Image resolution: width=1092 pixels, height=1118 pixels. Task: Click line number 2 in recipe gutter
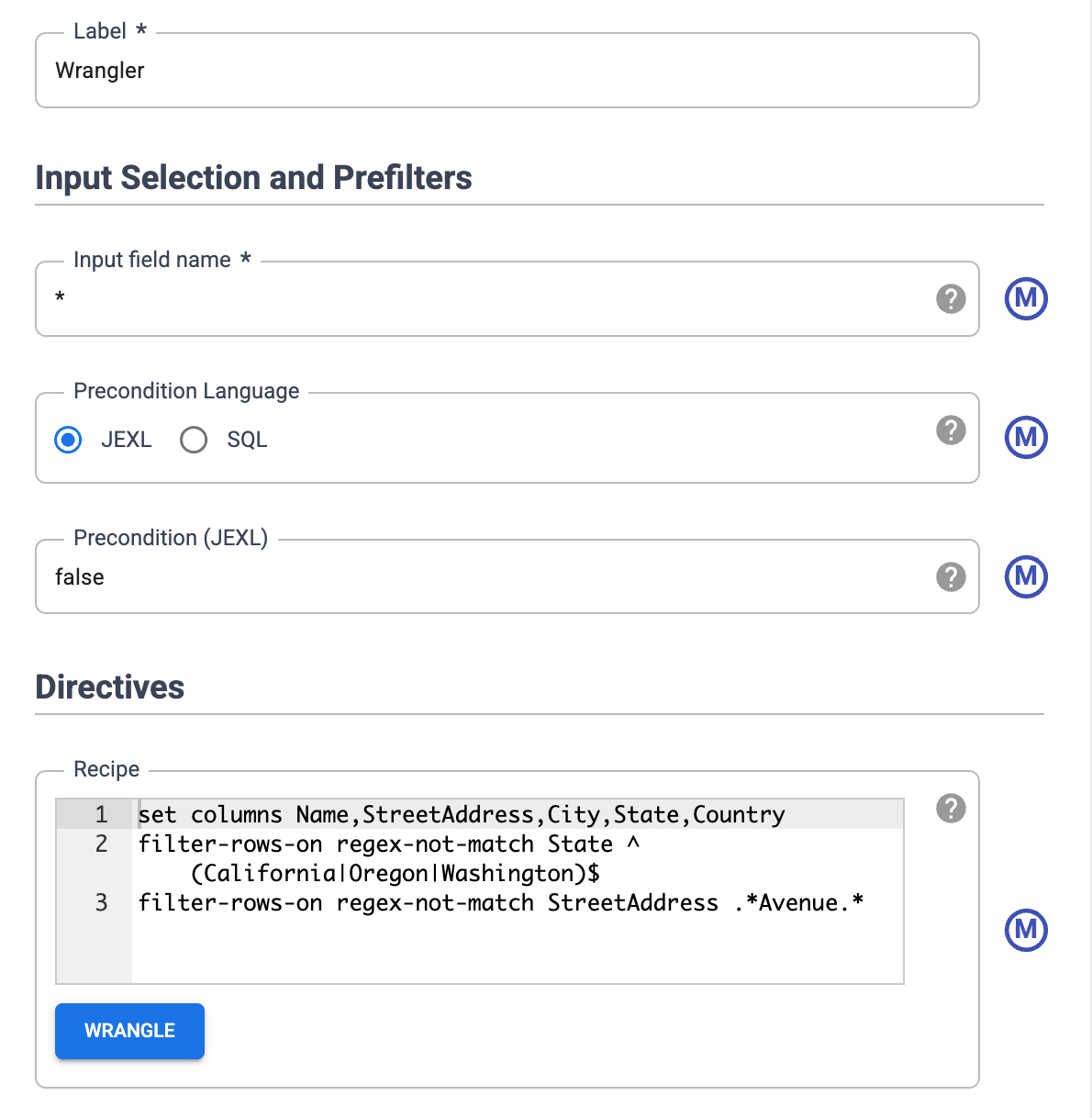click(x=101, y=844)
